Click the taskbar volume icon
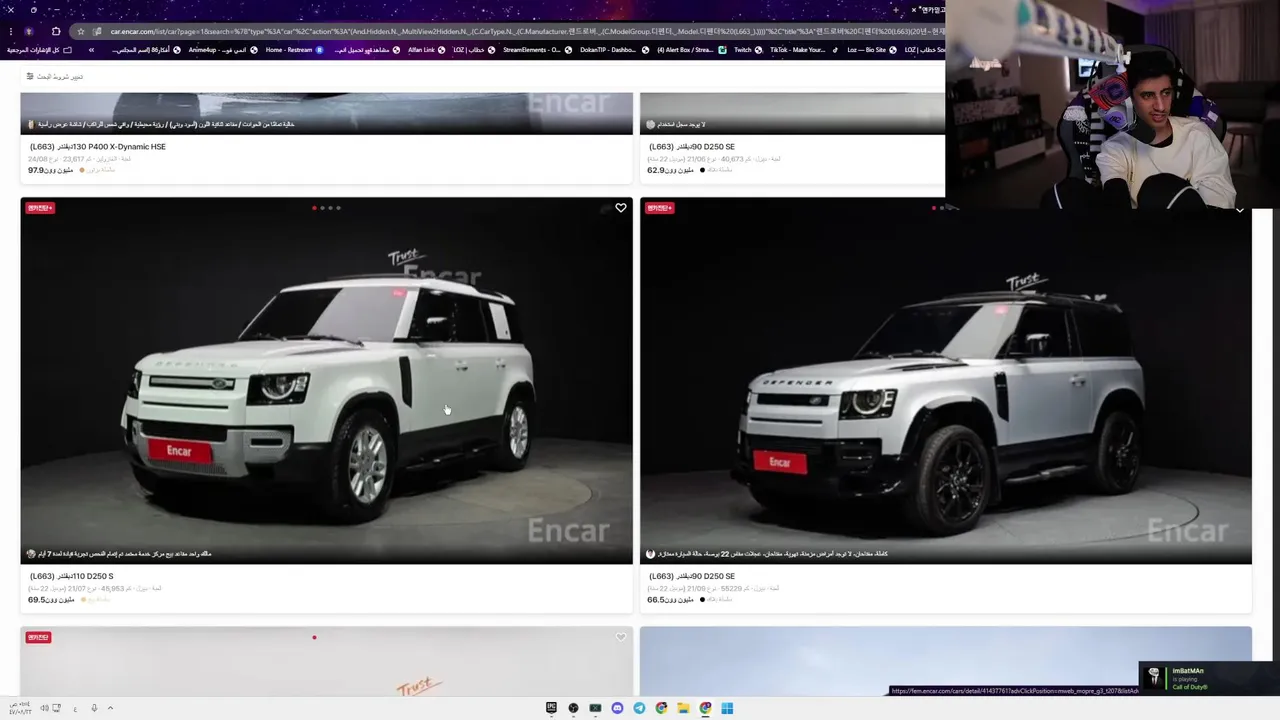The image size is (1280, 720). click(44, 708)
